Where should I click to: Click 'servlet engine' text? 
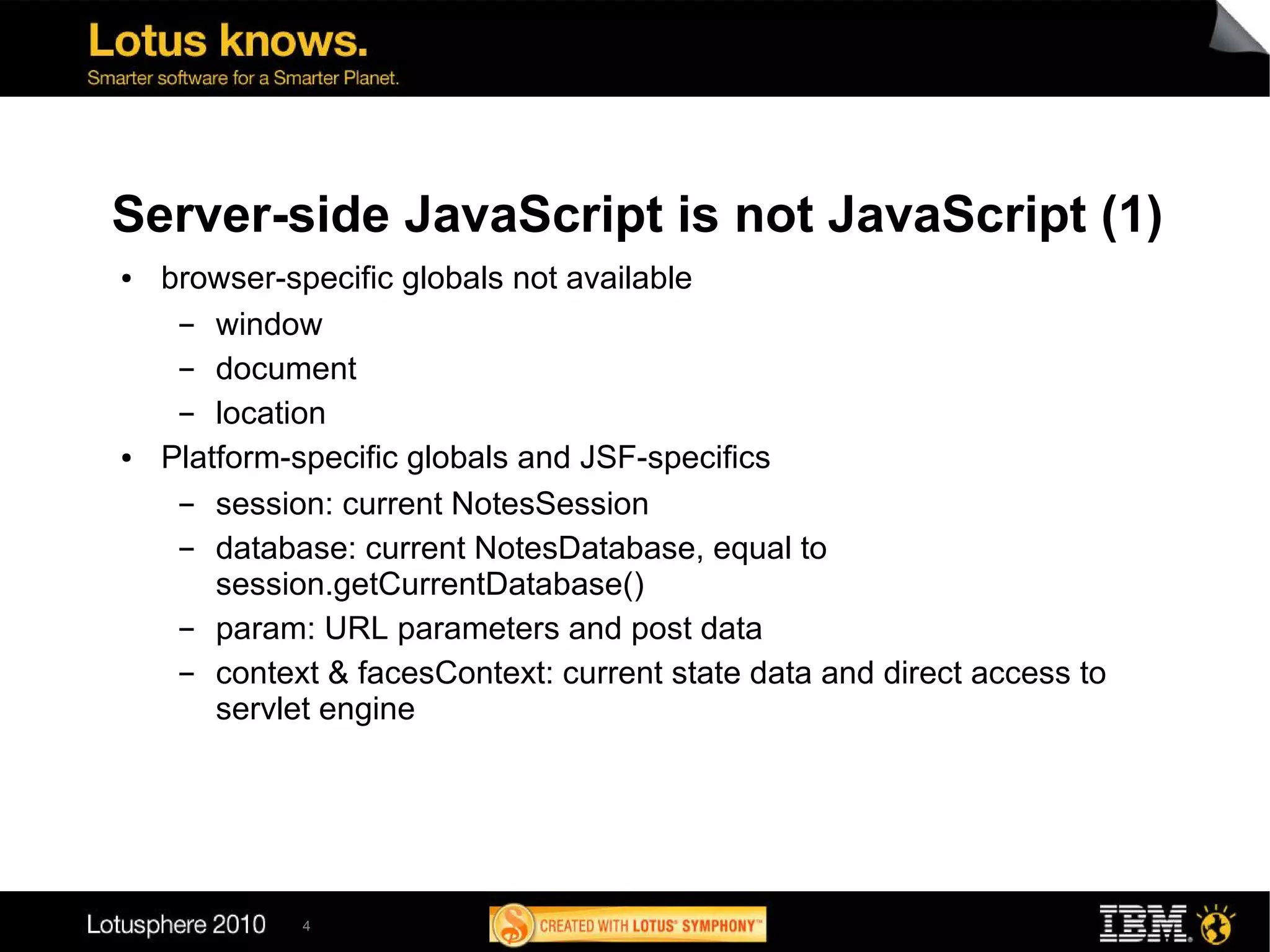(315, 709)
